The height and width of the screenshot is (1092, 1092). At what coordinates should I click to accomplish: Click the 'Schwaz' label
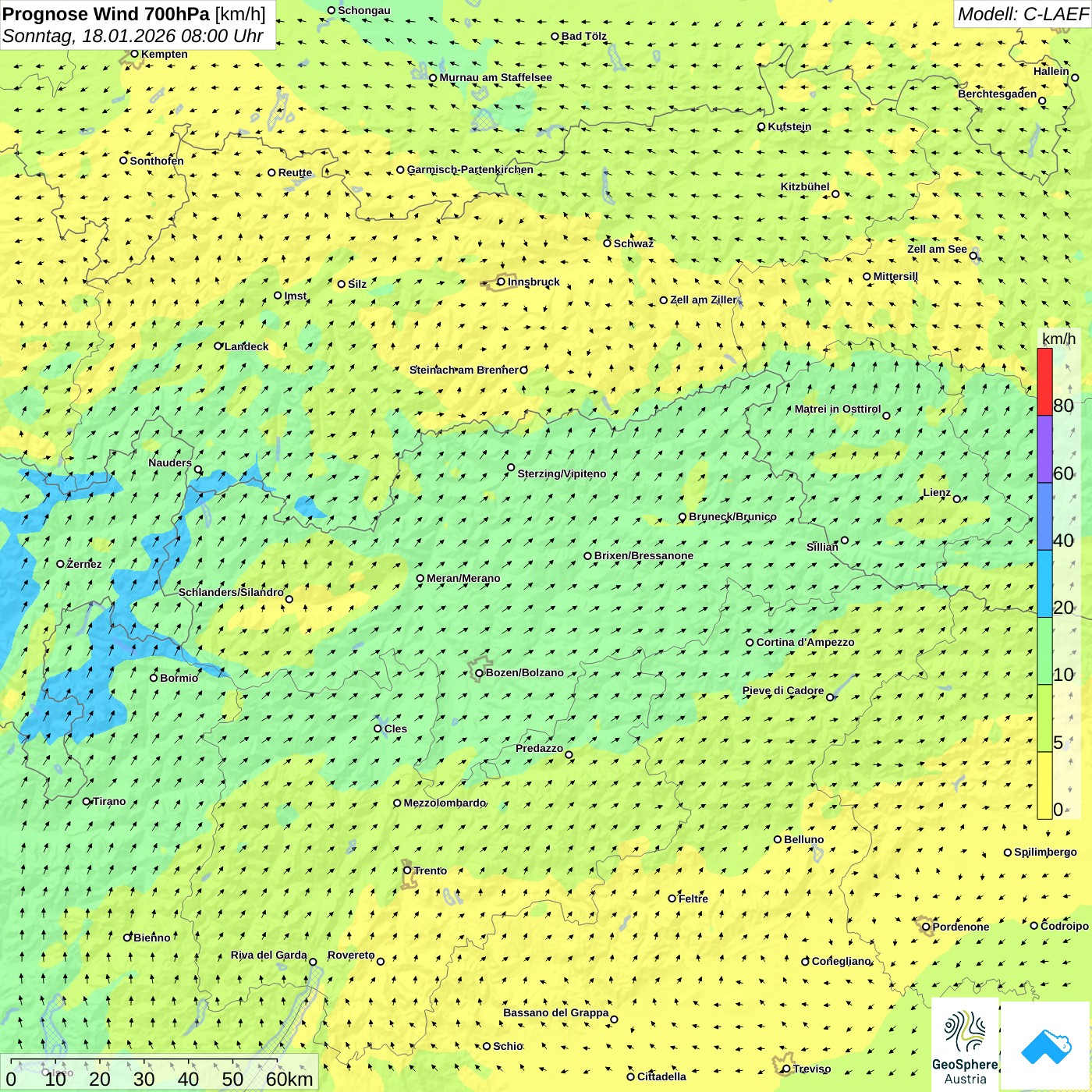click(633, 243)
